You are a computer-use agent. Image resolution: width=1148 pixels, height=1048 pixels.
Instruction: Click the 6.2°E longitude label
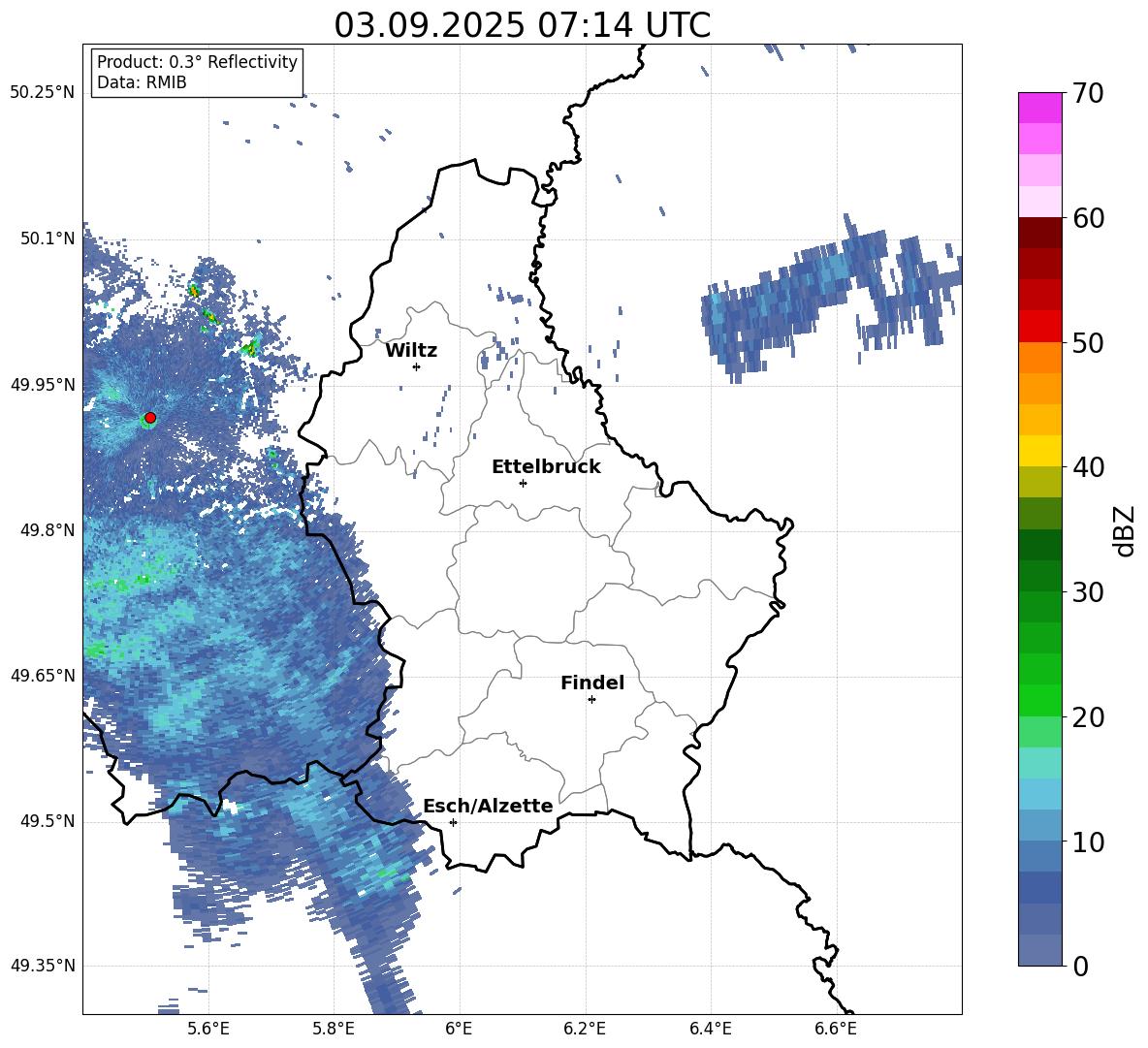tap(585, 1029)
